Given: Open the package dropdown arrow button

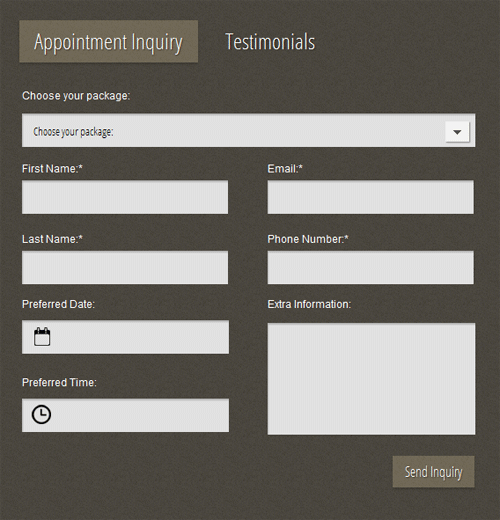Looking at the screenshot, I should point(457,132).
